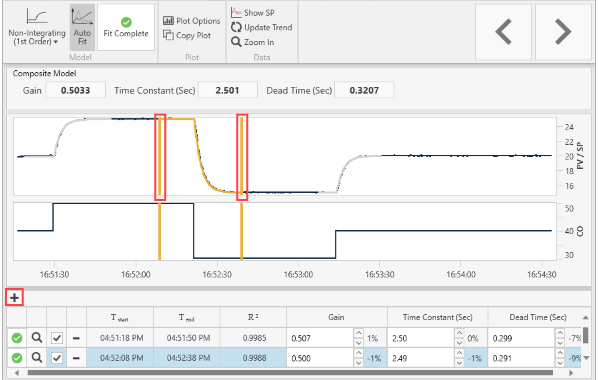Decrease Gain 0.507 with down arrow
Viewport: 599px width, 380px height.
(358, 343)
